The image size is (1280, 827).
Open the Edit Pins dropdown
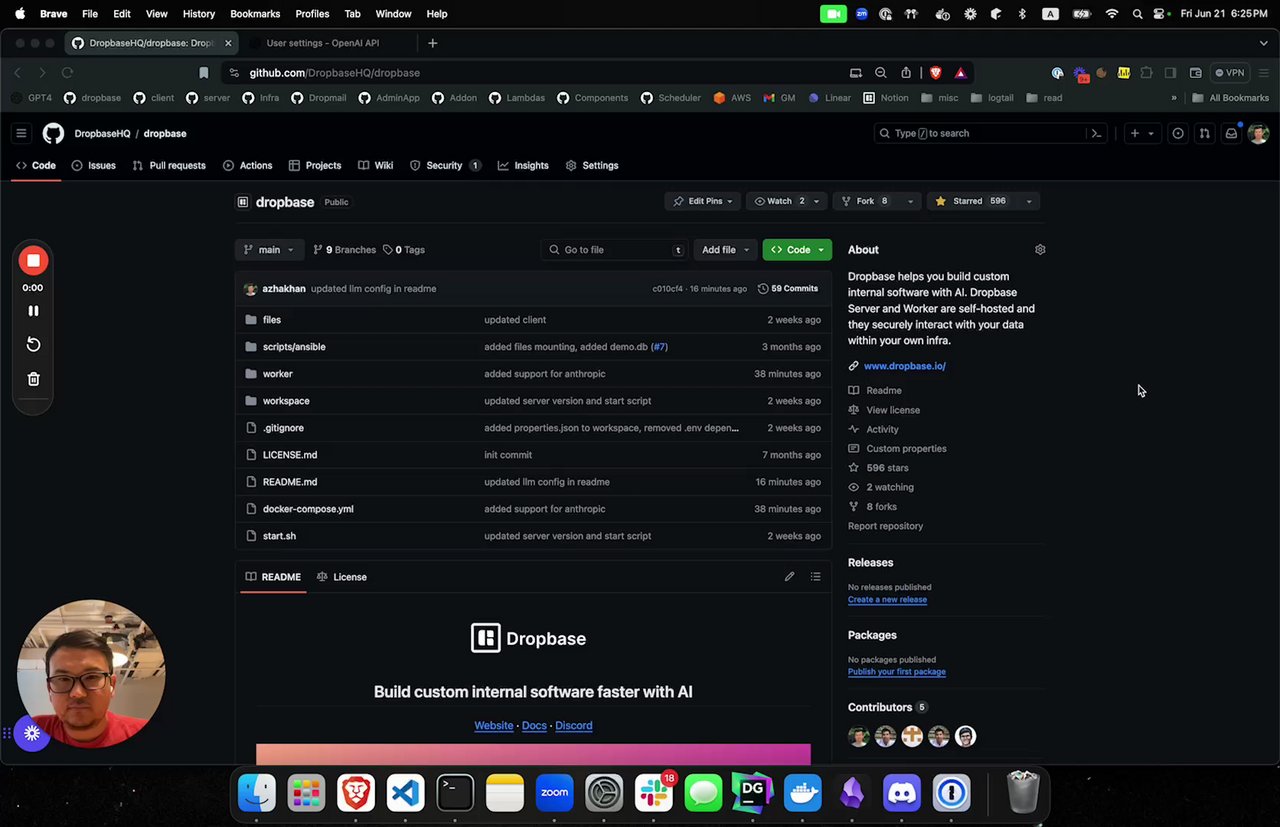(x=703, y=201)
